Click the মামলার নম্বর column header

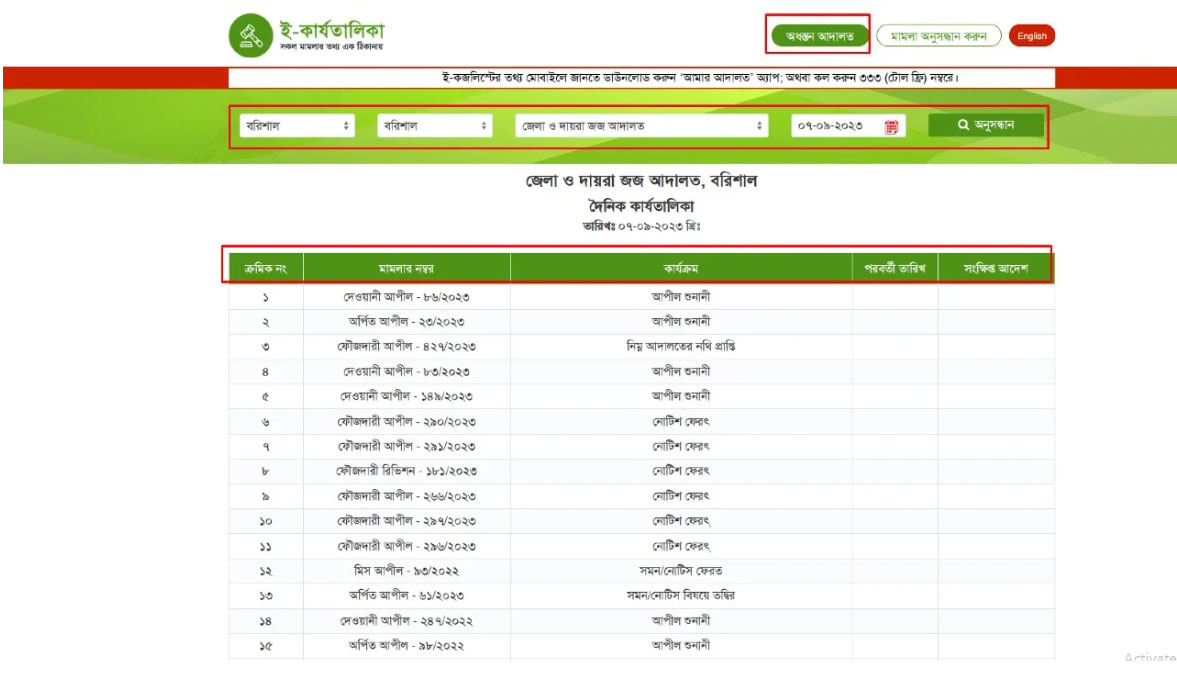[406, 269]
